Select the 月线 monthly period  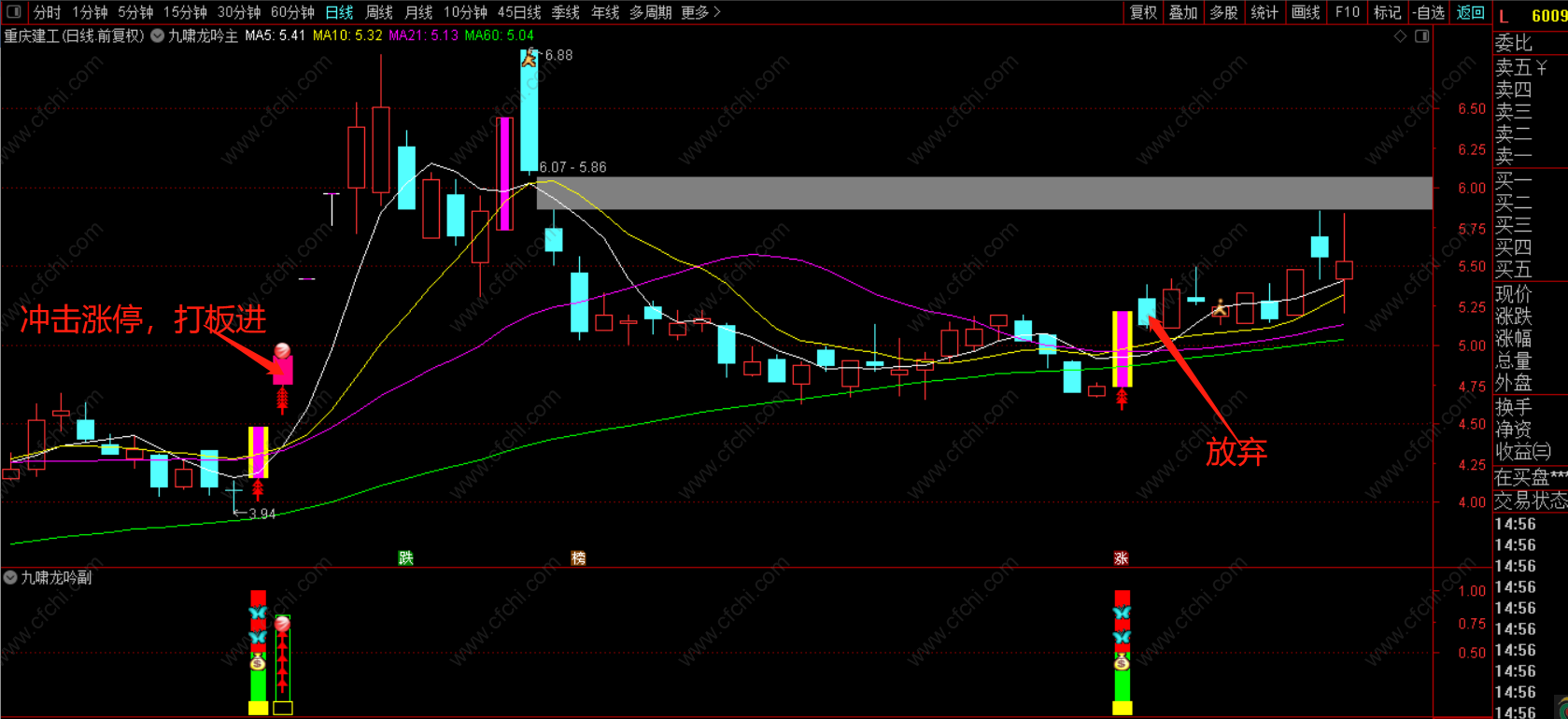418,12
